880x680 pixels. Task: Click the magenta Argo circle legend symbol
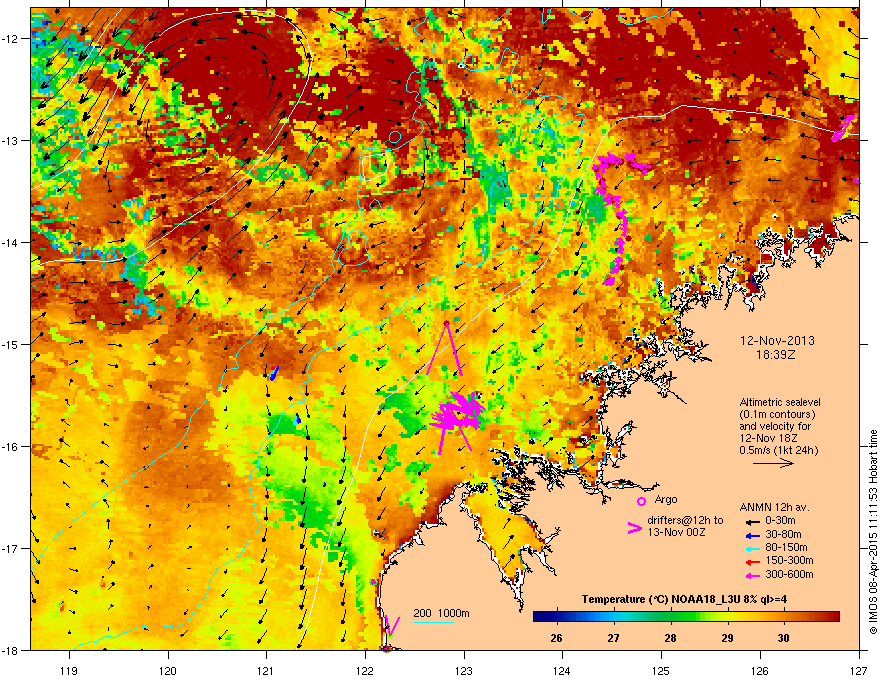pos(641,501)
